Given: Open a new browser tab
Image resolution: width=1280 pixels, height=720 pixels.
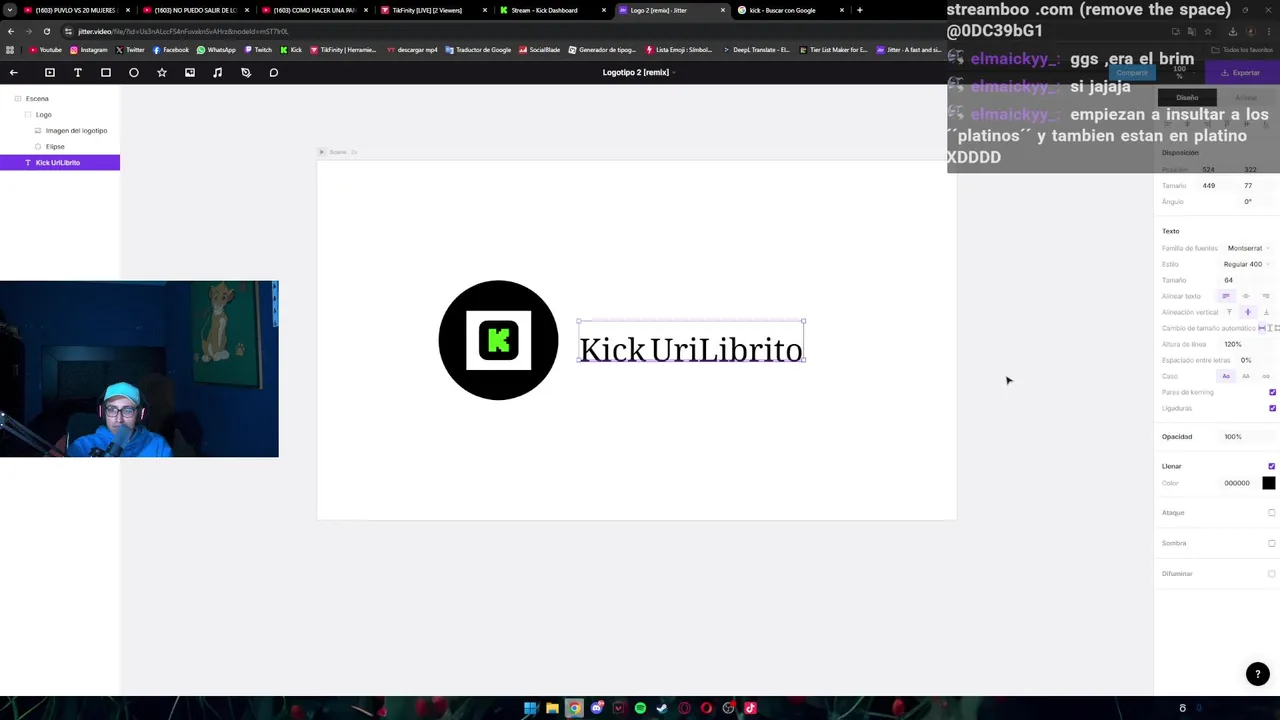Looking at the screenshot, I should [x=859, y=10].
